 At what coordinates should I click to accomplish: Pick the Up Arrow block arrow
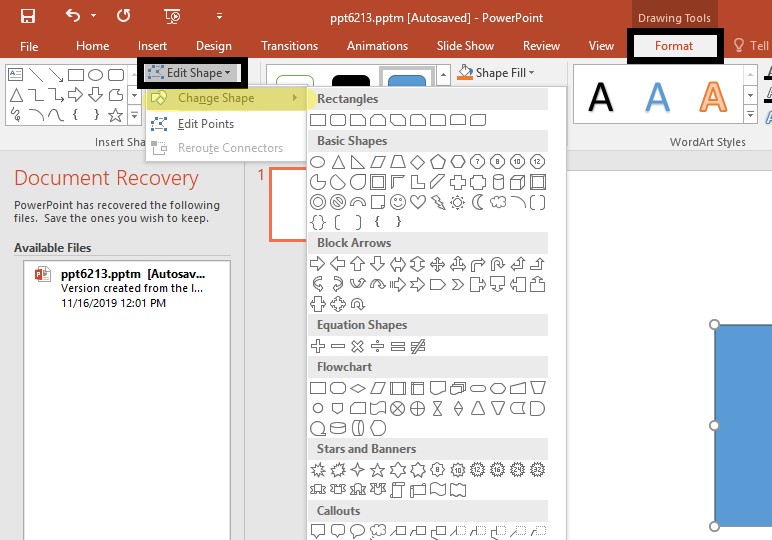tap(357, 264)
